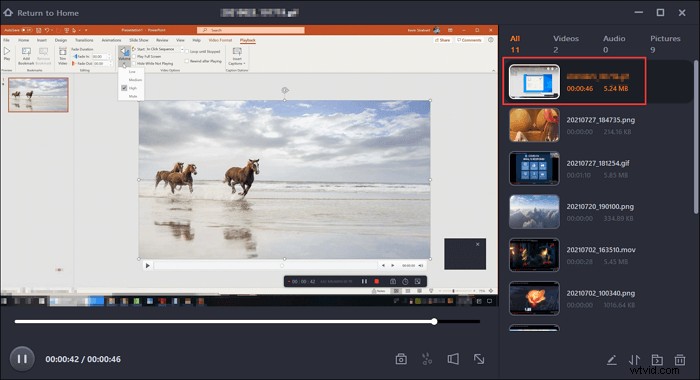The width and height of the screenshot is (700, 380).
Task: Close the small dark webcam overlay box
Action: (478, 244)
